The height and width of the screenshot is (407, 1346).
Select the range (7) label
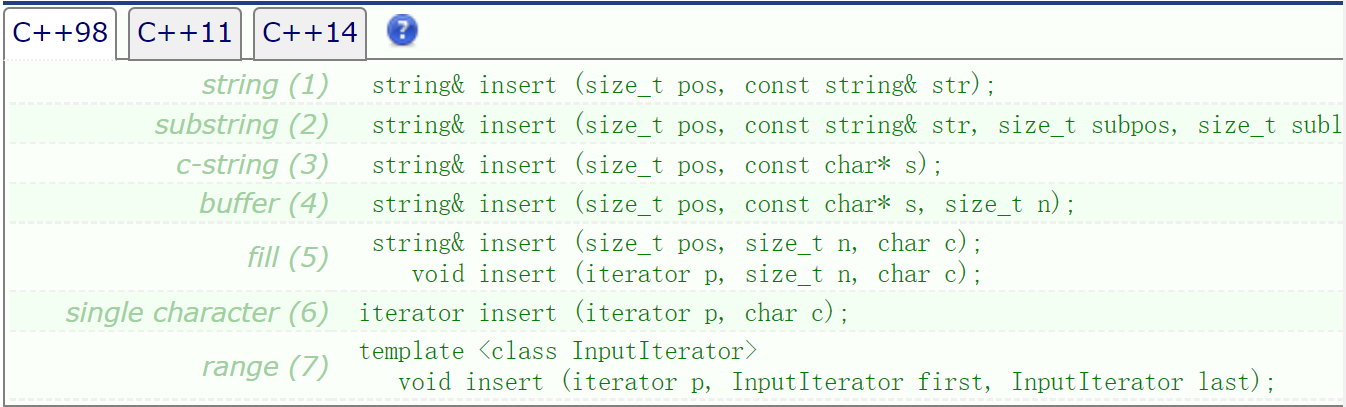click(265, 367)
